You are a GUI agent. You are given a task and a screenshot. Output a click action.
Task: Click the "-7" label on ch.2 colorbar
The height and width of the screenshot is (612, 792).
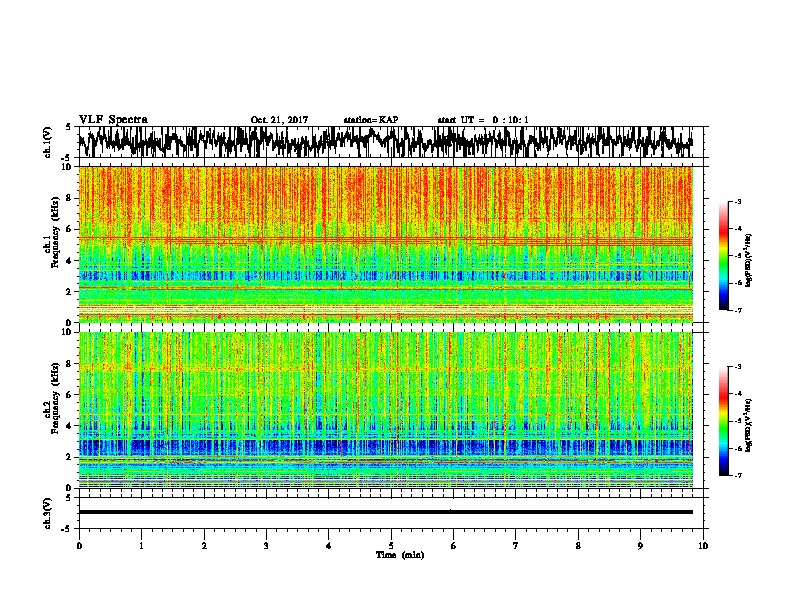(738, 476)
